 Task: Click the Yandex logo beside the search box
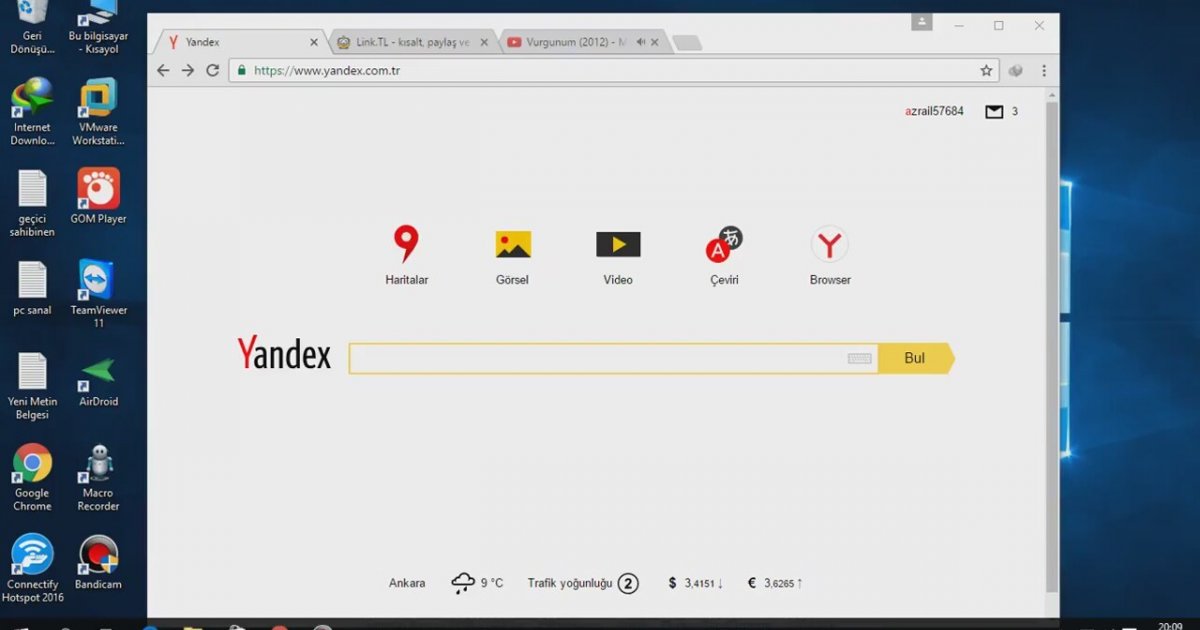pyautogui.click(x=284, y=354)
